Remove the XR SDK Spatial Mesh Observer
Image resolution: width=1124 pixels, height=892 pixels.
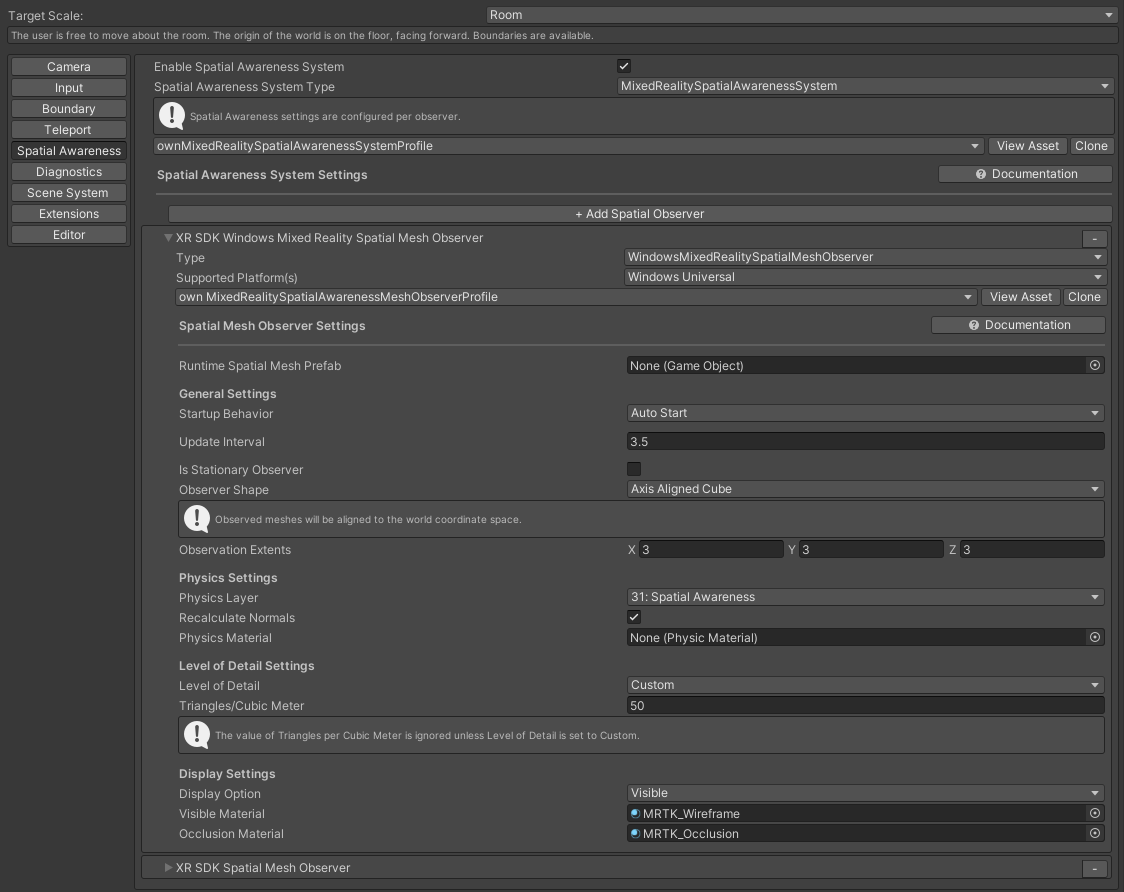pyautogui.click(x=1094, y=868)
